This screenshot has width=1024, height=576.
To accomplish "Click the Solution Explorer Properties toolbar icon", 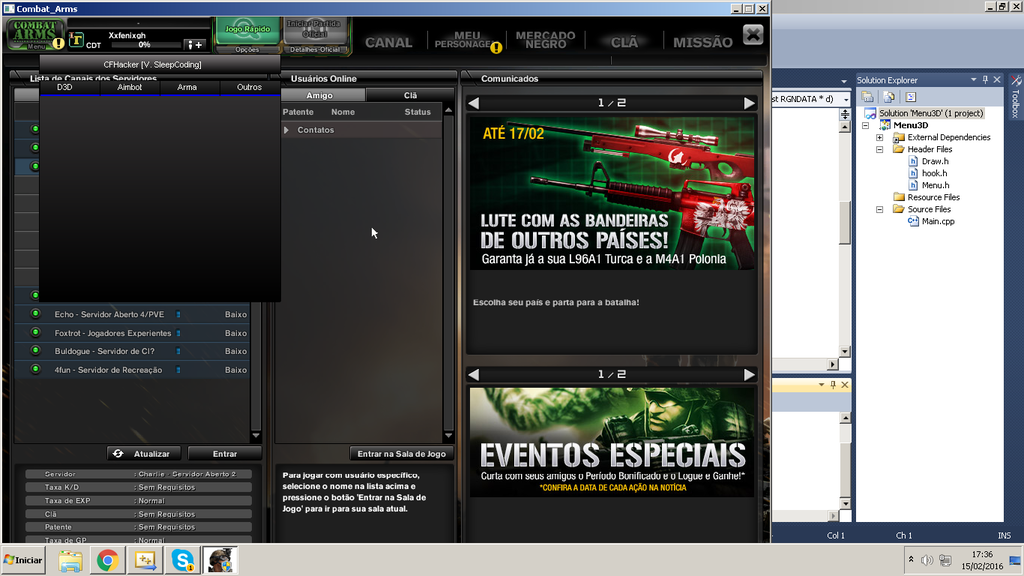I will [x=867, y=97].
